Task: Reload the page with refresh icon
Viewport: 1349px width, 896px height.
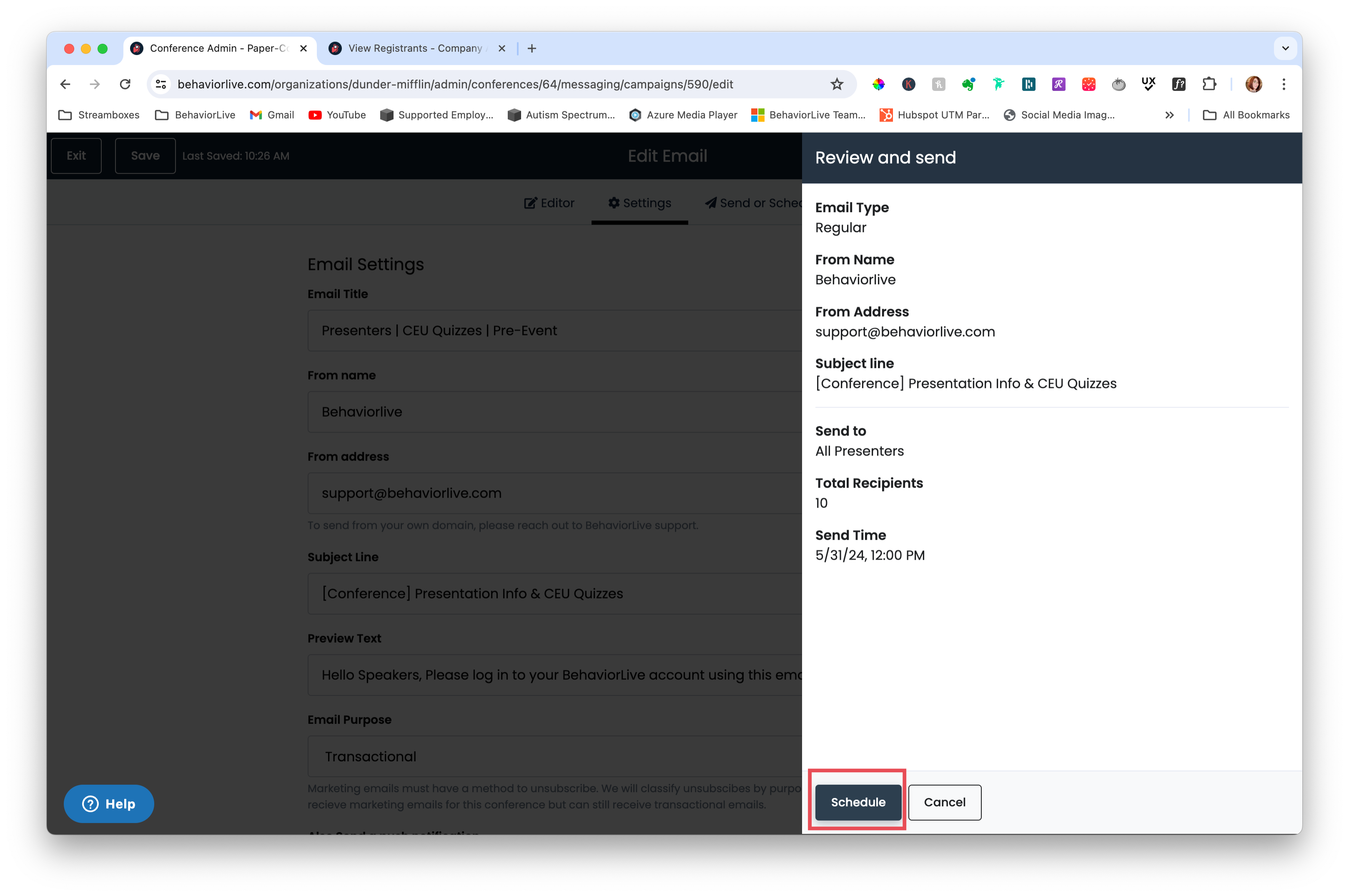Action: pyautogui.click(x=125, y=85)
